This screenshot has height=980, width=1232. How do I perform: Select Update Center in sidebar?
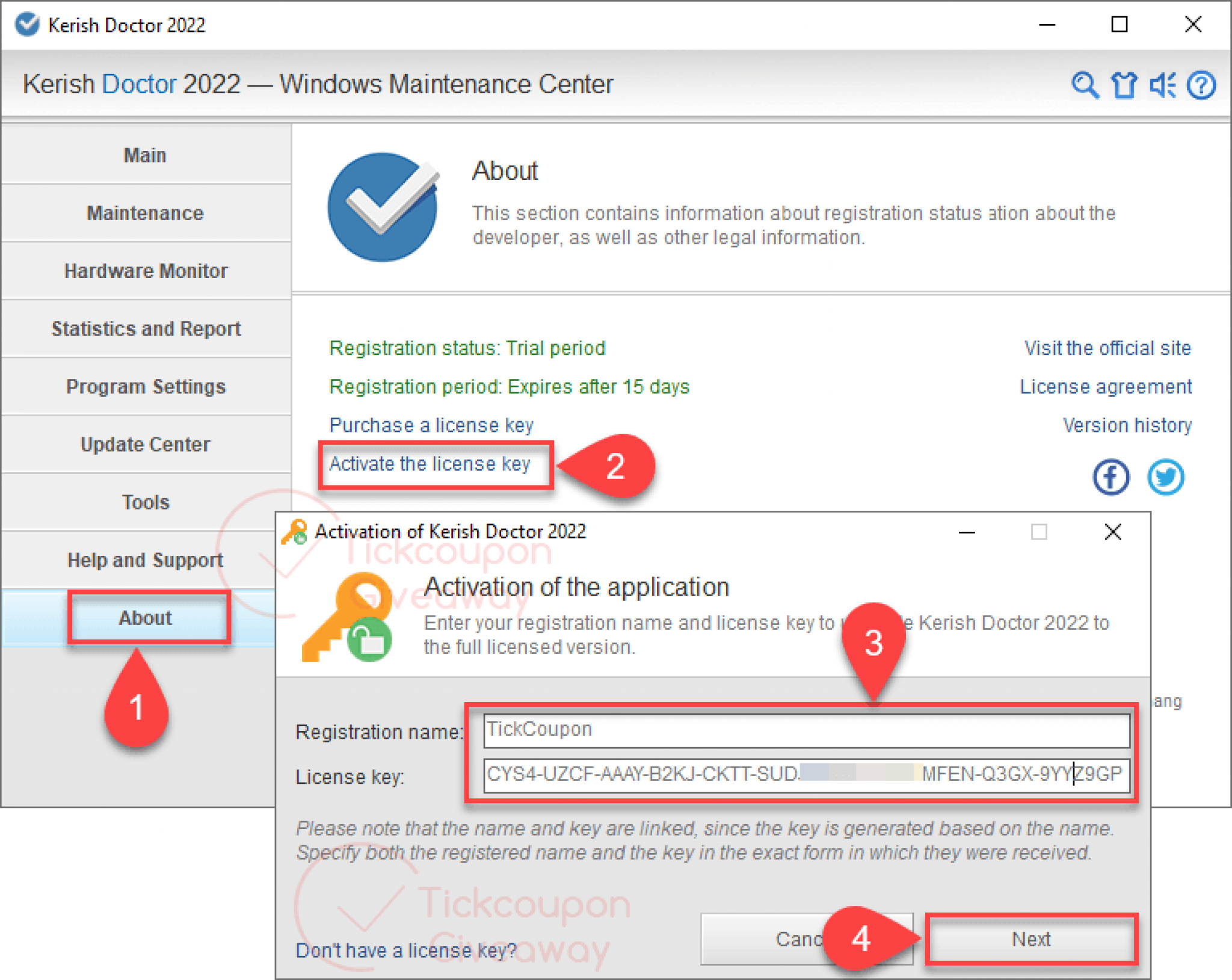tap(145, 444)
